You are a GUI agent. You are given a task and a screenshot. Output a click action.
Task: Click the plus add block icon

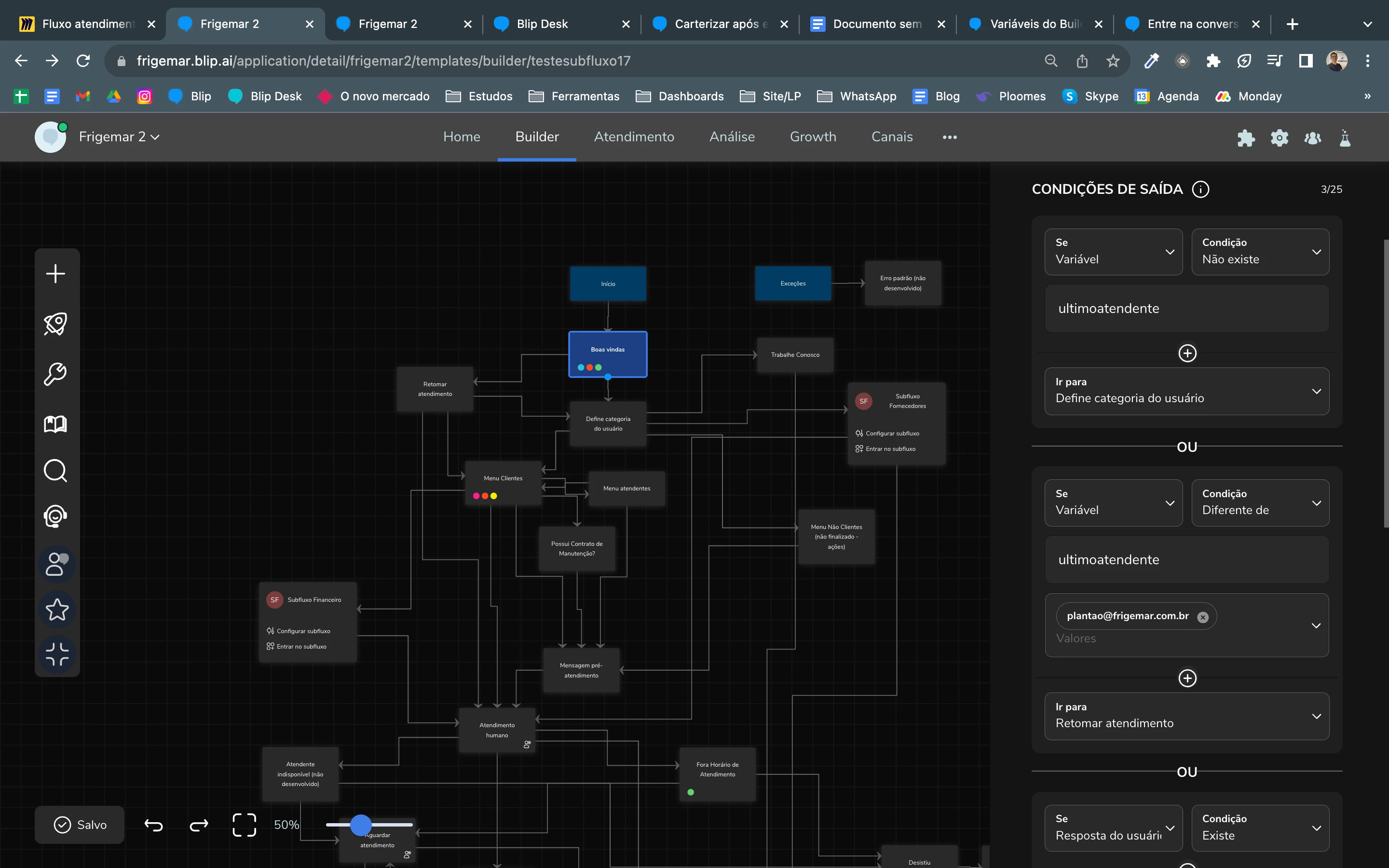point(55,273)
